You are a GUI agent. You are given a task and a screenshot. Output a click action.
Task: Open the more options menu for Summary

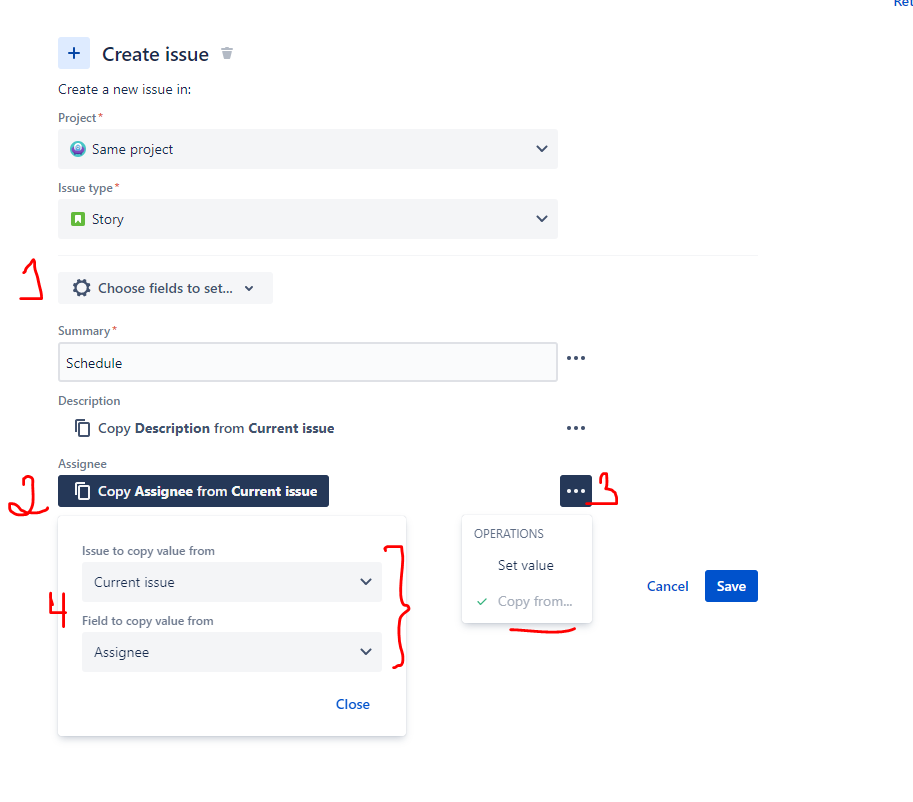pyautogui.click(x=576, y=358)
